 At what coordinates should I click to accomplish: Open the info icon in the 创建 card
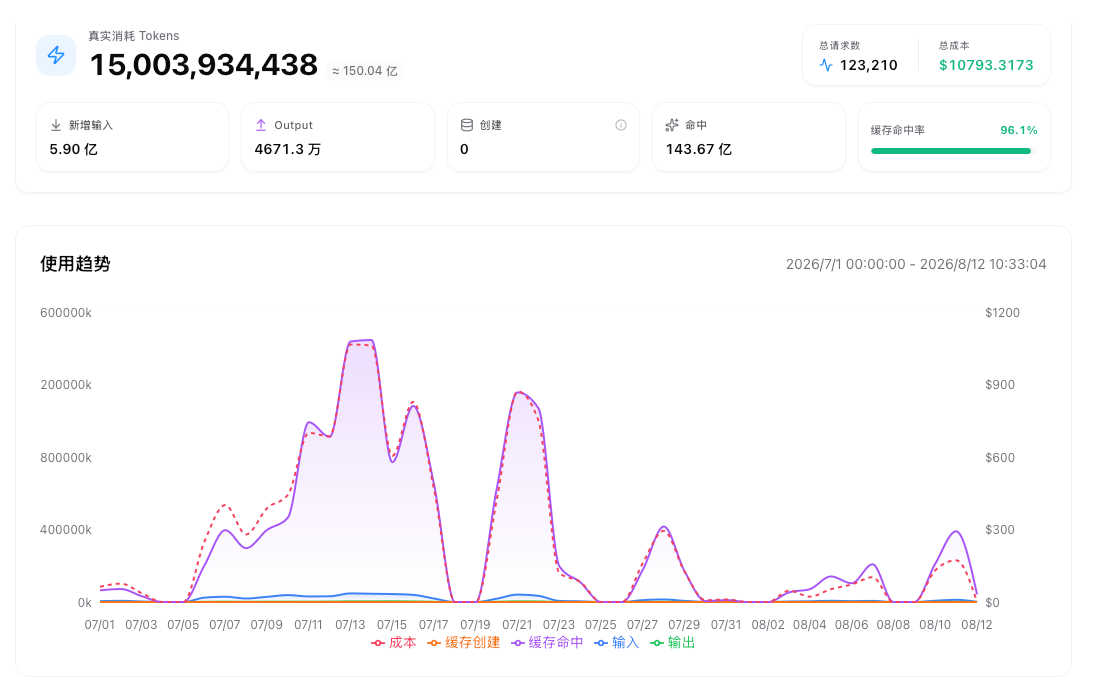(621, 125)
